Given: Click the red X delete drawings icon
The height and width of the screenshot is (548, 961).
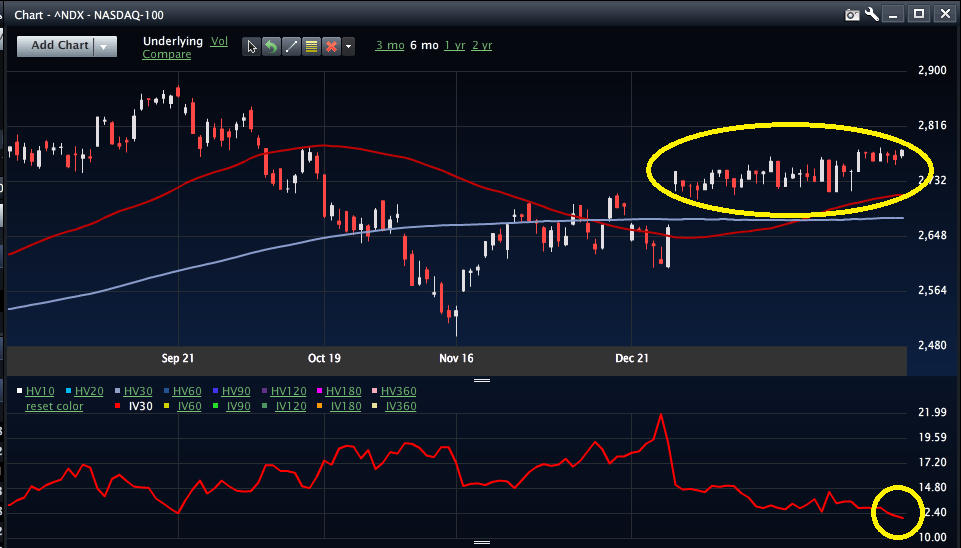Looking at the screenshot, I should [331, 46].
